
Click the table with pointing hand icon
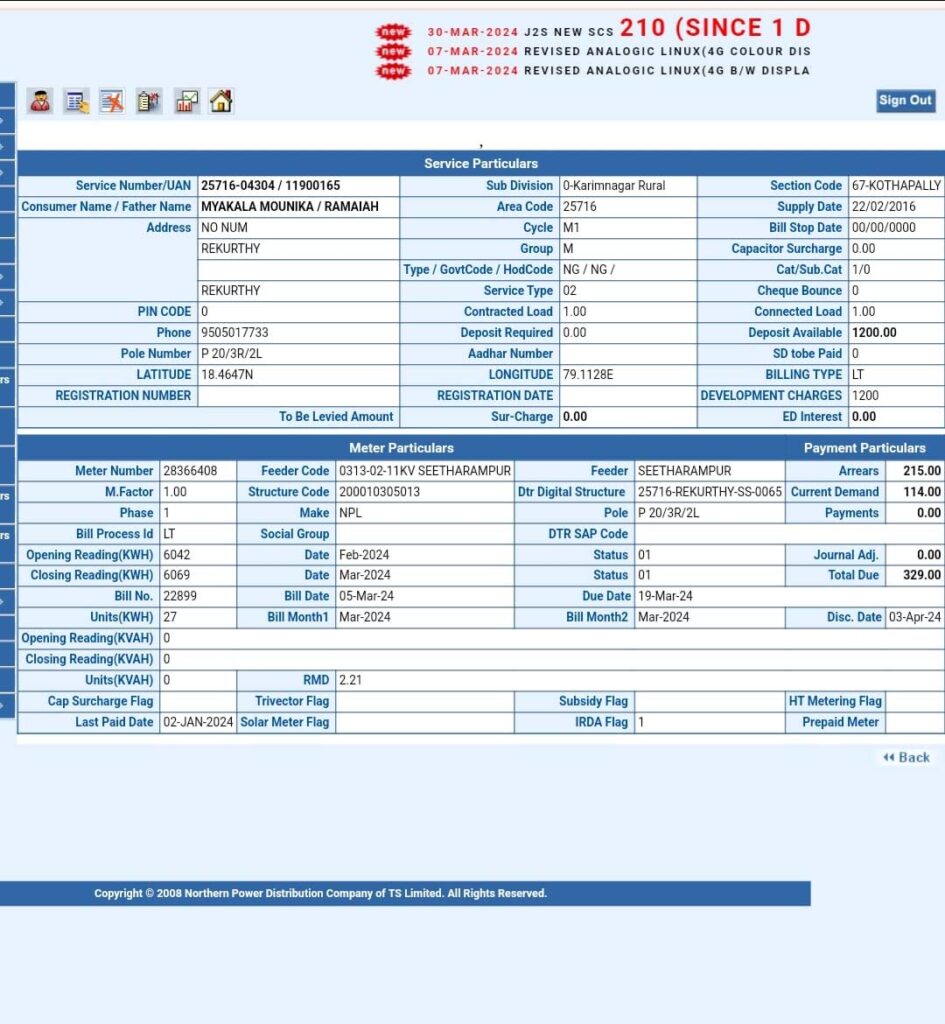(77, 101)
